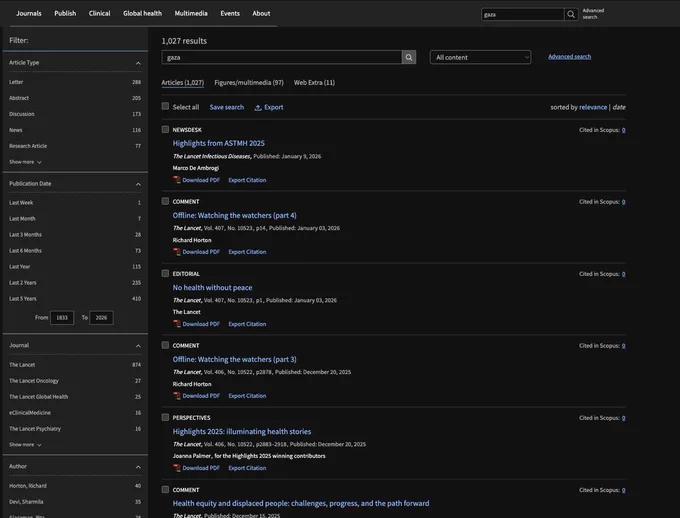This screenshot has width=680, height=518.
Task: Open article Offline: Watching the watchers (part 3)
Action: point(235,359)
